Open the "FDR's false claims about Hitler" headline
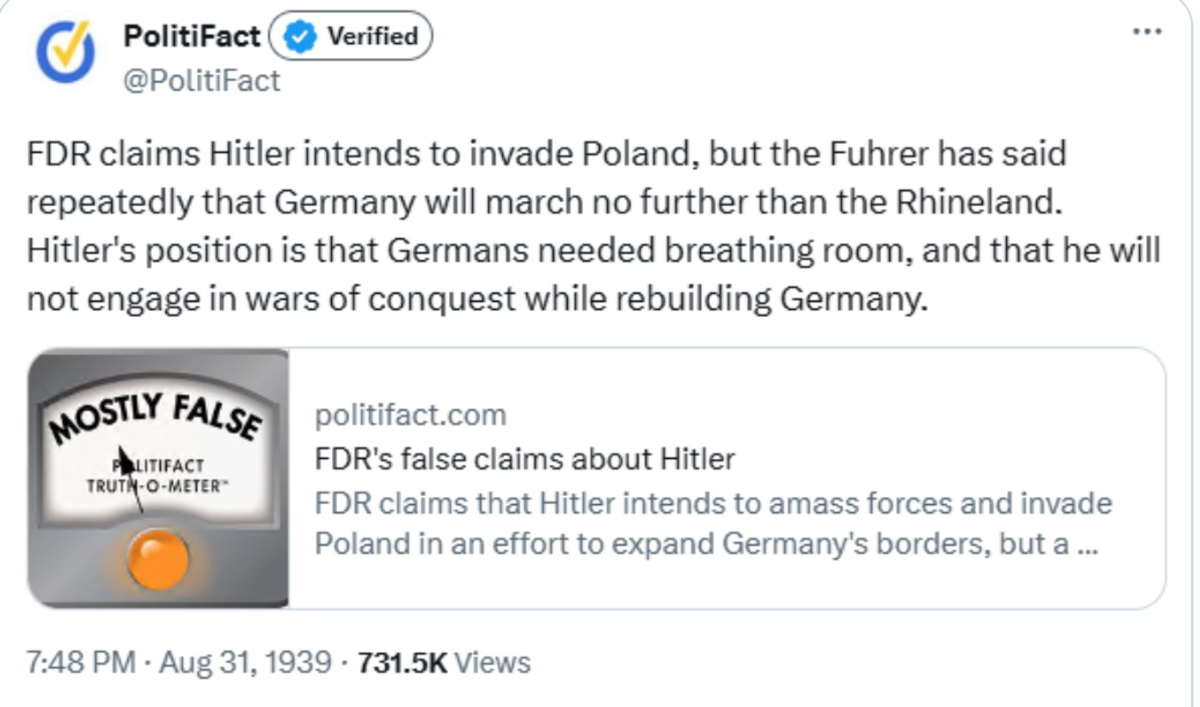This screenshot has width=1200, height=707. [x=524, y=459]
